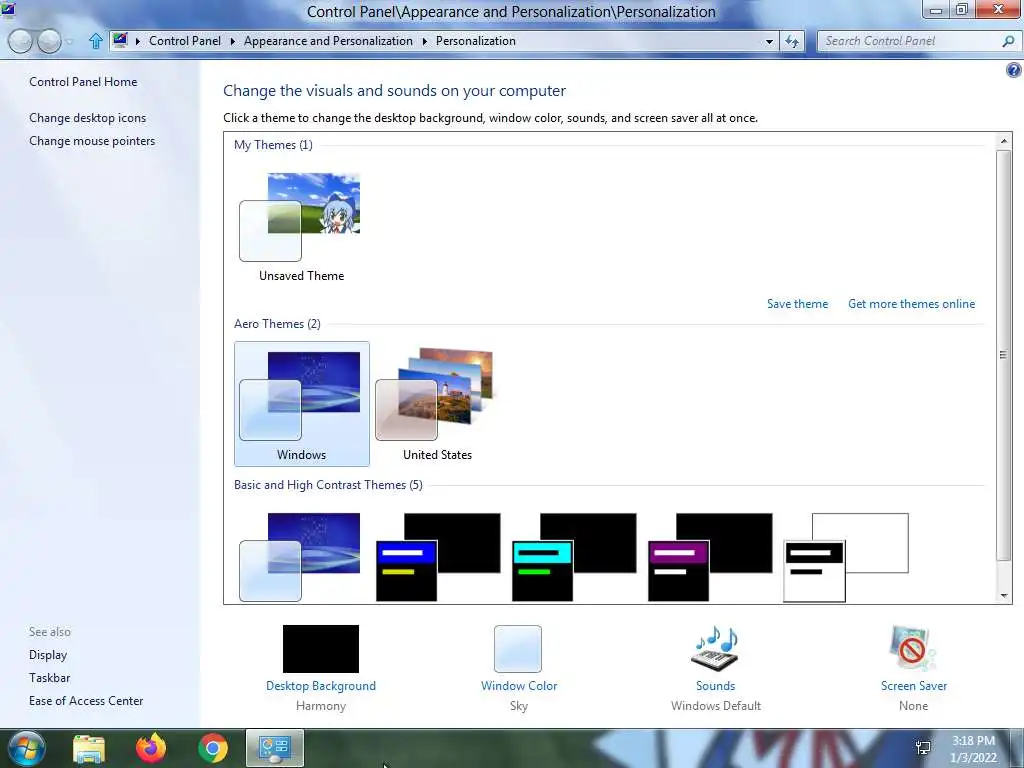
Task: Open Change mouse pointers link
Action: tap(92, 140)
